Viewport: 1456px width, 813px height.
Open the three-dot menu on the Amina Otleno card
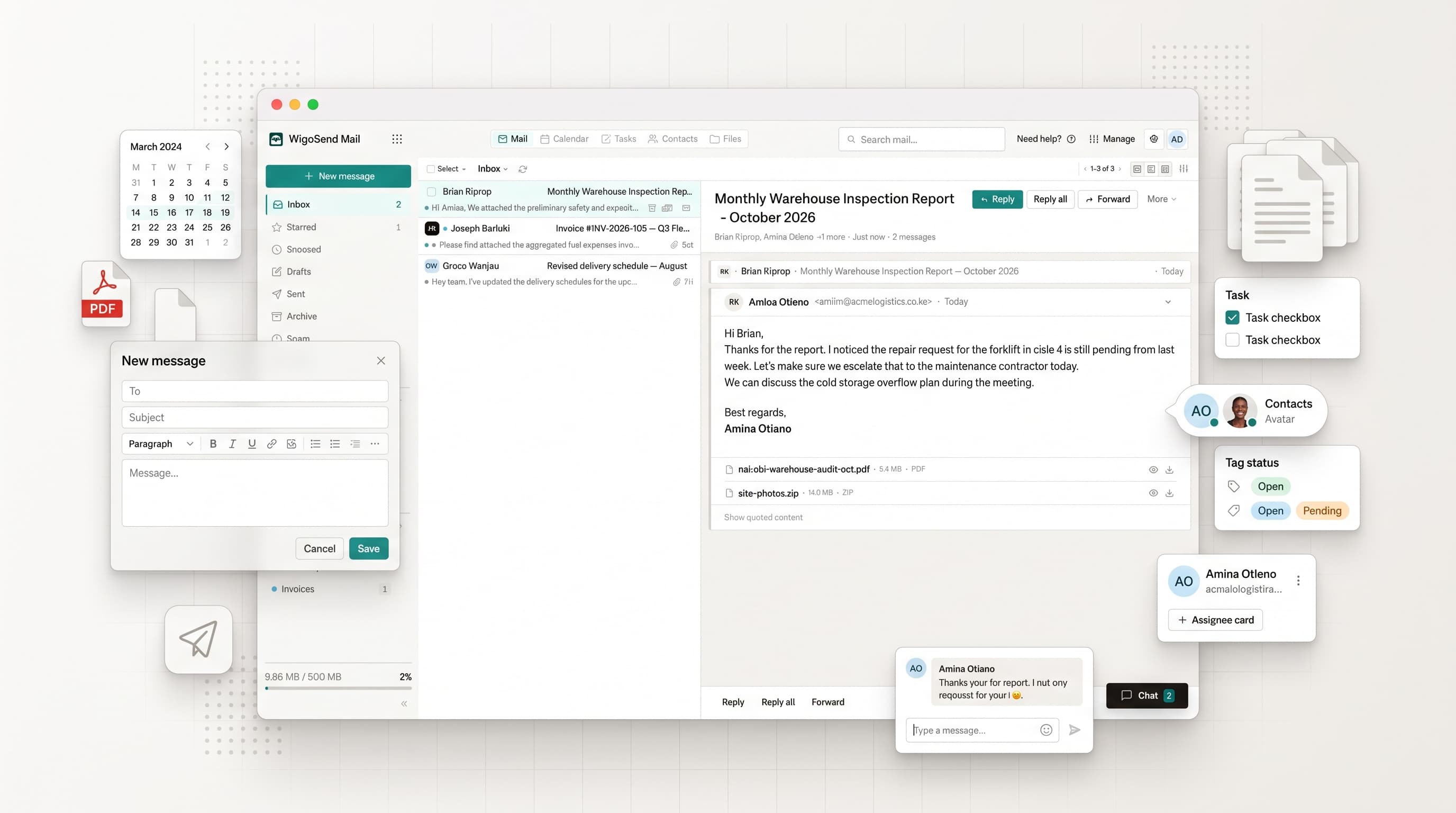(1298, 581)
